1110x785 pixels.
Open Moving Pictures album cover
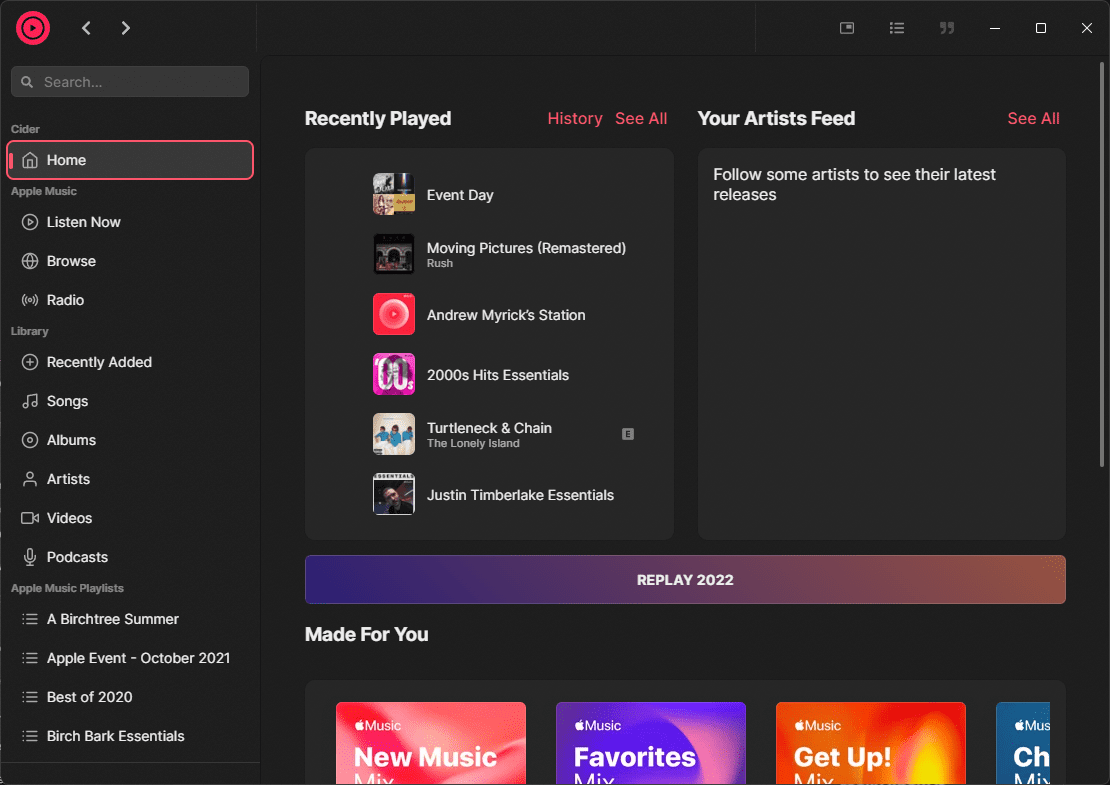[394, 254]
